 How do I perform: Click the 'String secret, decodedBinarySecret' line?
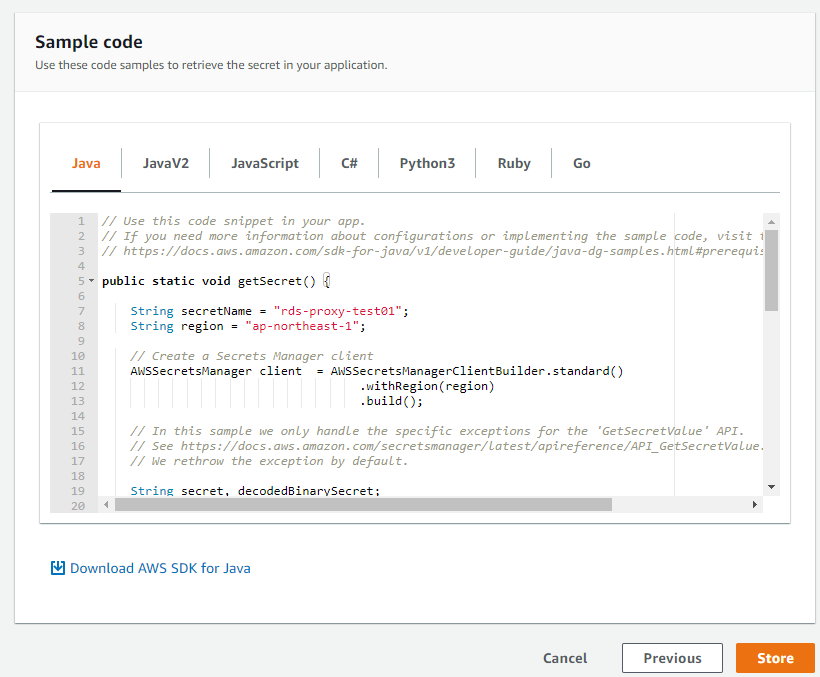coord(255,490)
